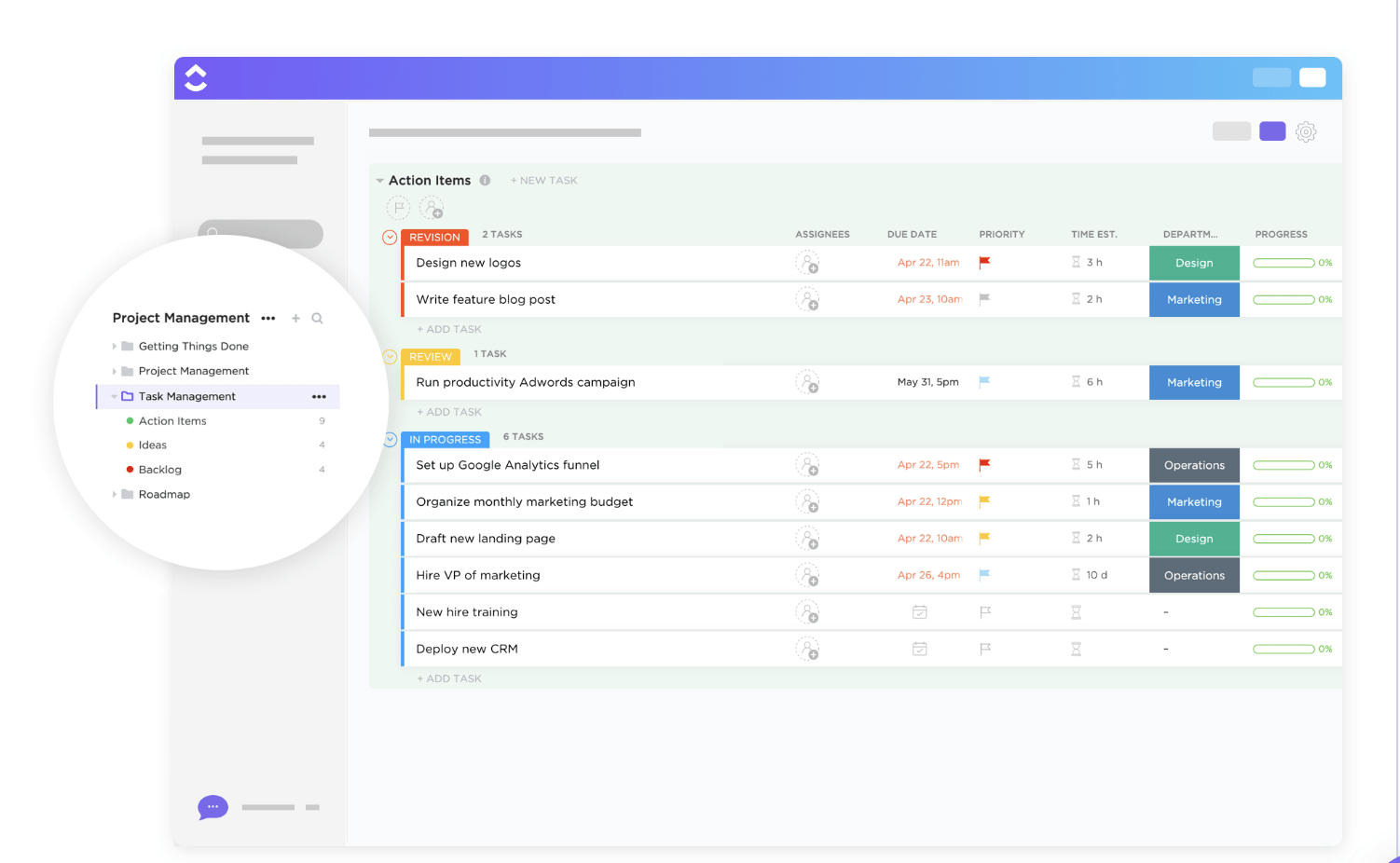Collapse the REVISION status group

[390, 238]
